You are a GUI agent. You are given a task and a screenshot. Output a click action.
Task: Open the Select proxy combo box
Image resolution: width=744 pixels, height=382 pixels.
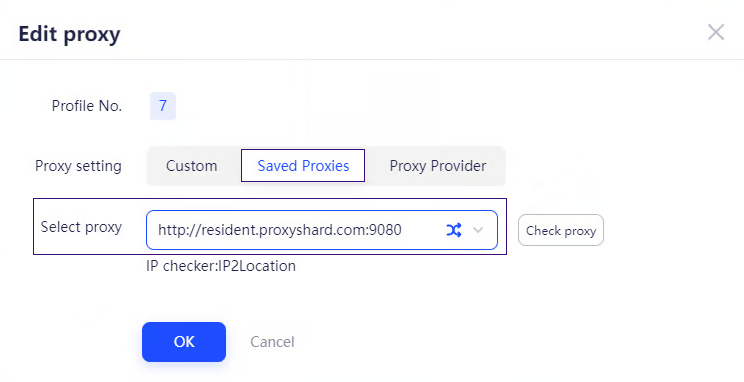322,230
